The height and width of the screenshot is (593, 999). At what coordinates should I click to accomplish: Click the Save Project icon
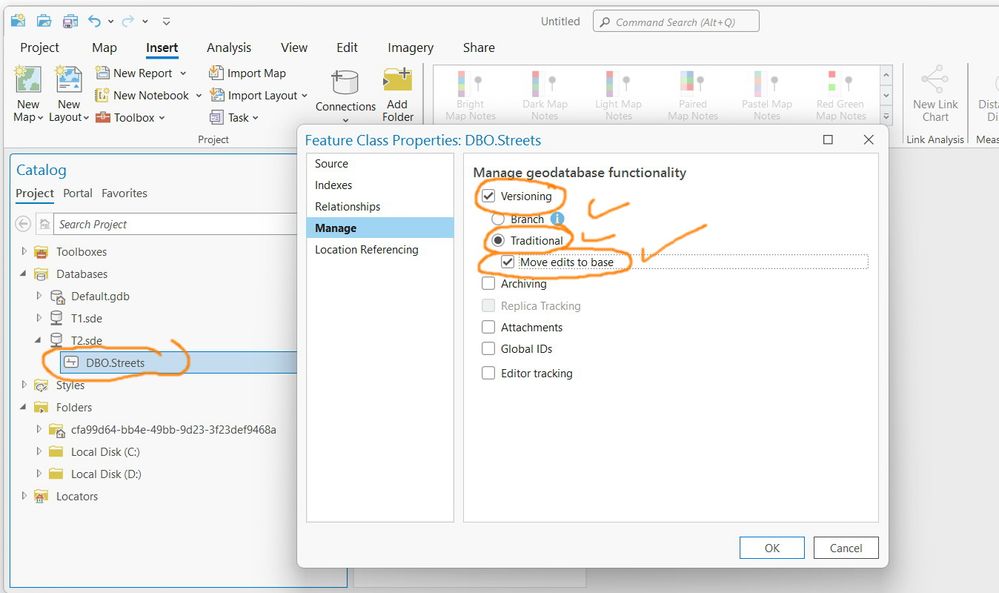(x=70, y=21)
